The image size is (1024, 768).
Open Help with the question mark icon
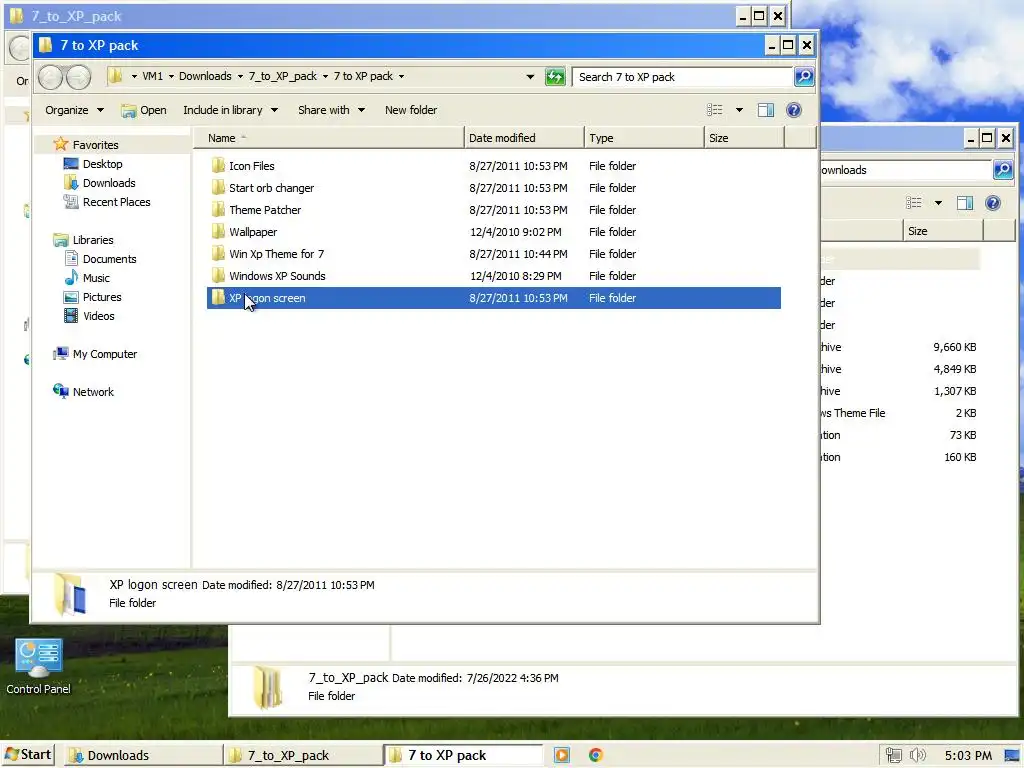793,110
